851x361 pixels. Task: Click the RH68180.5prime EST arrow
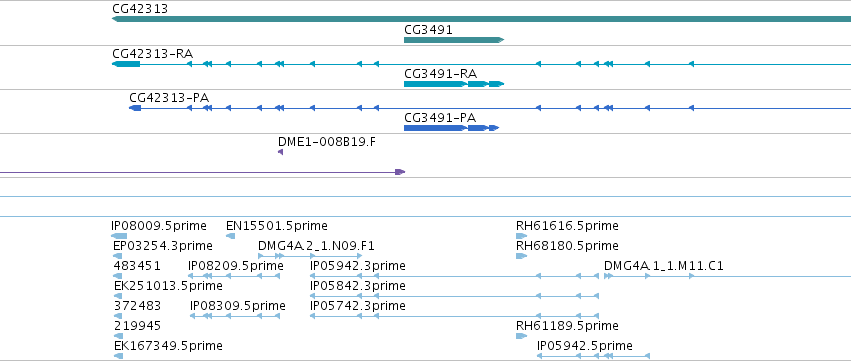[521, 256]
